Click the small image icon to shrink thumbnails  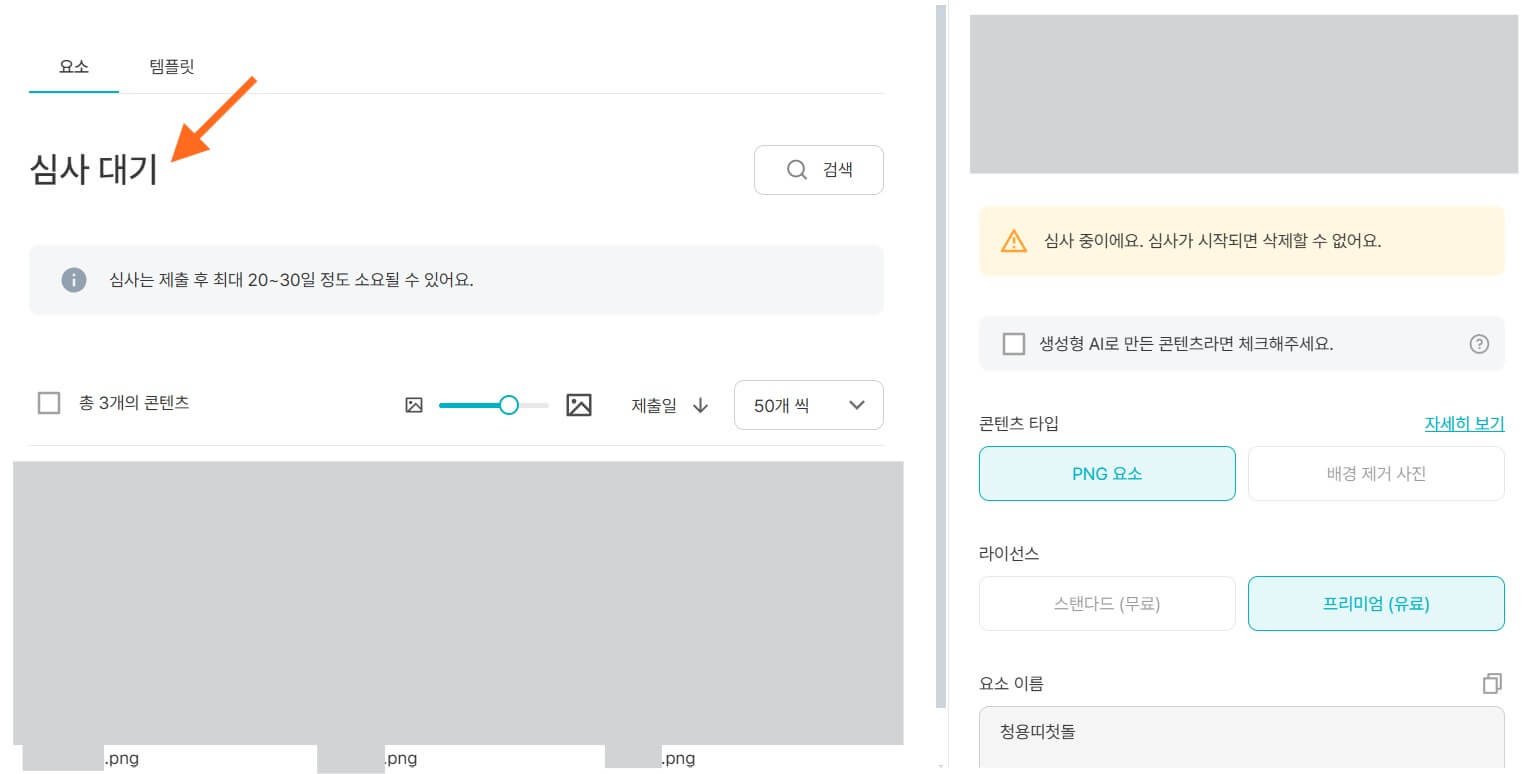pos(415,405)
